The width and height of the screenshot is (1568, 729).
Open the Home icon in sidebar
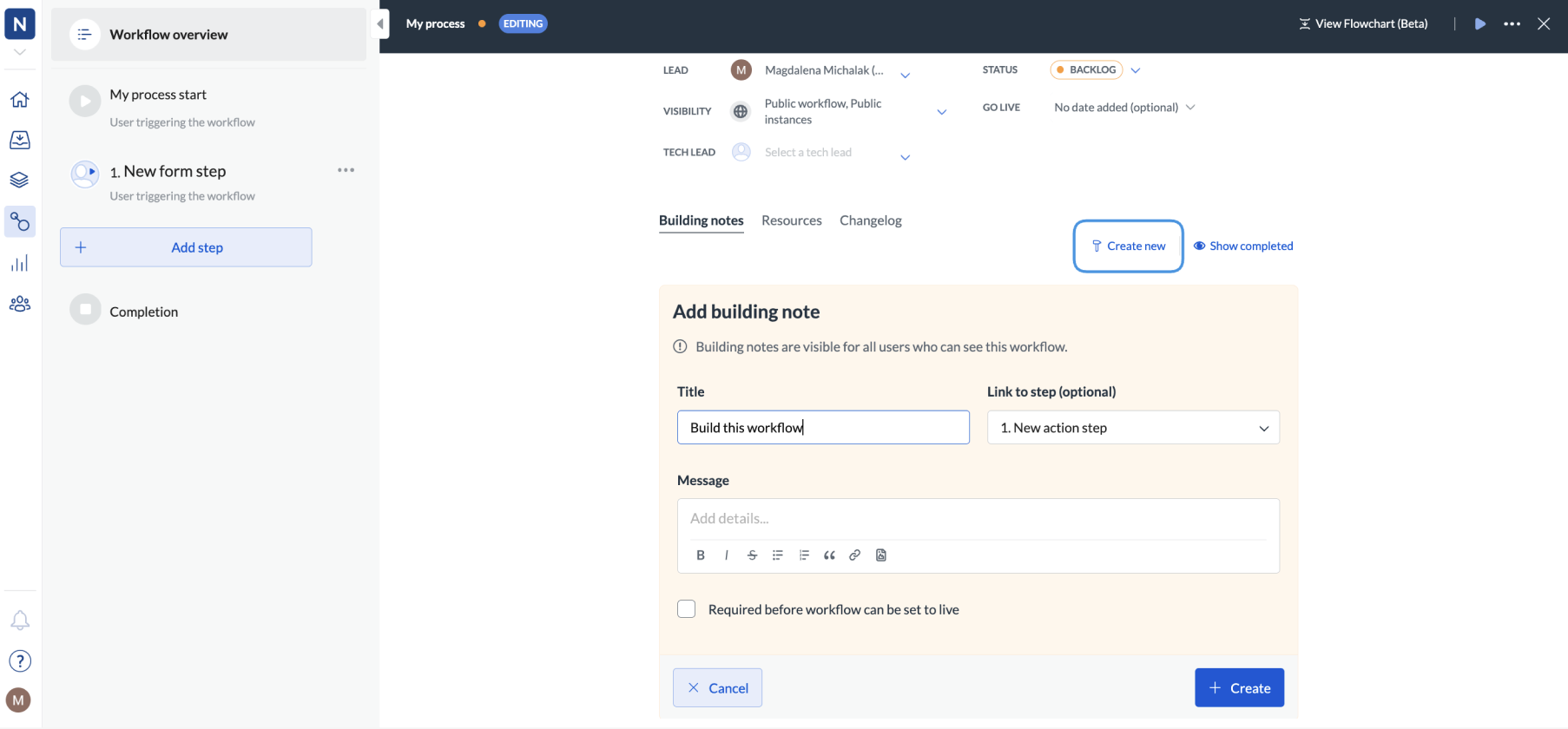pos(20,99)
